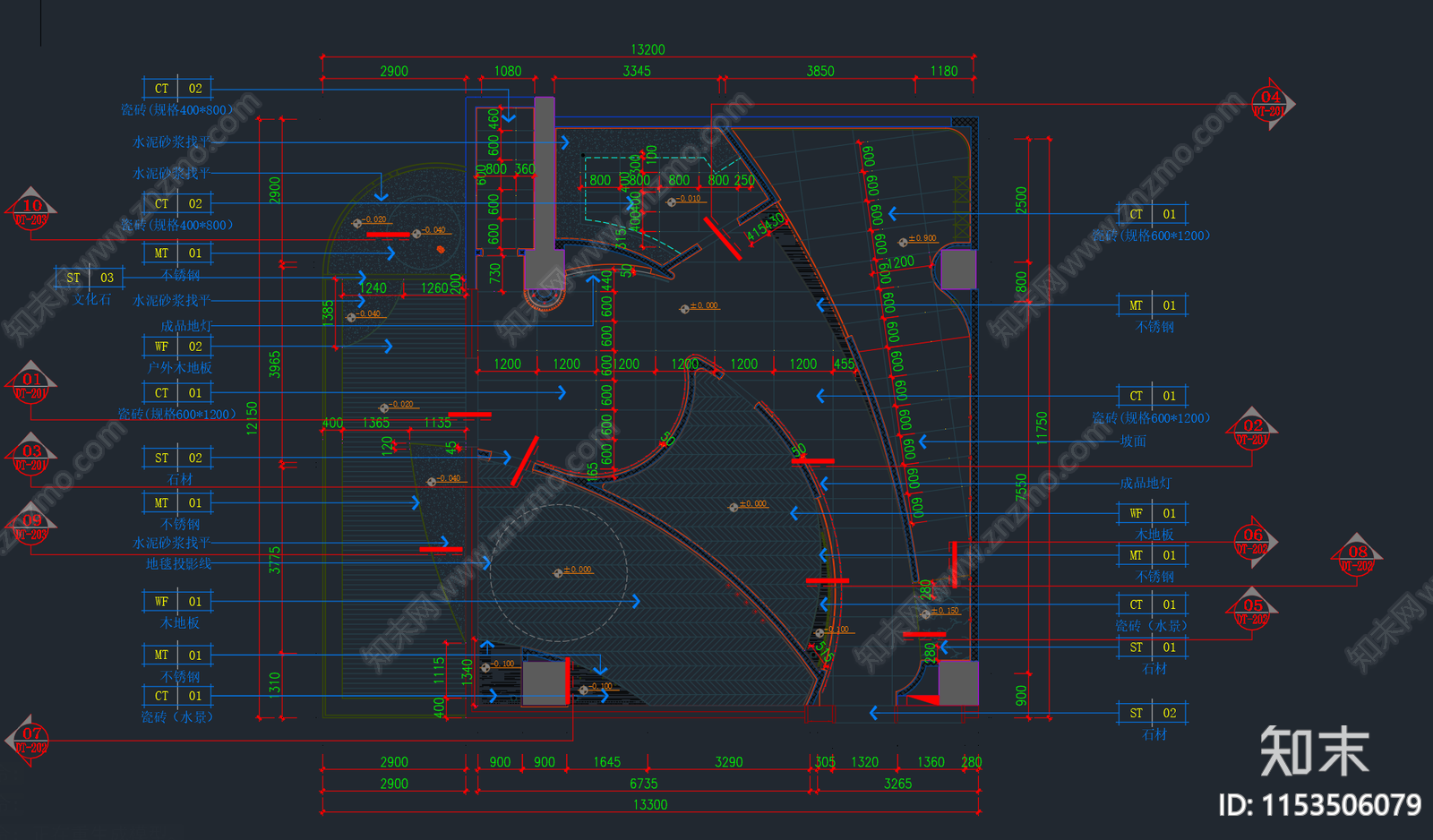Click the overall dimension 13200

tap(648, 50)
